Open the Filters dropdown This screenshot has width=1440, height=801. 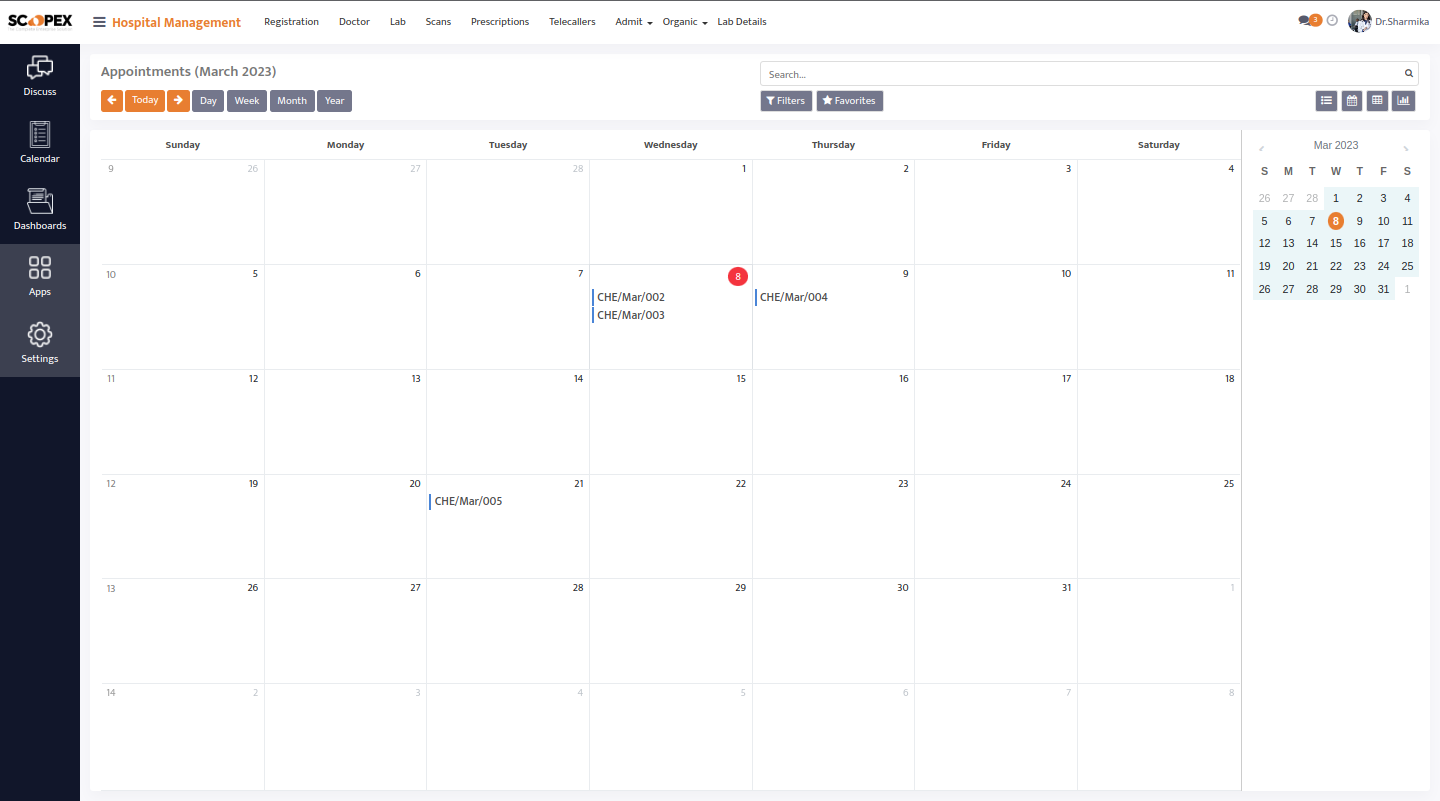point(786,100)
